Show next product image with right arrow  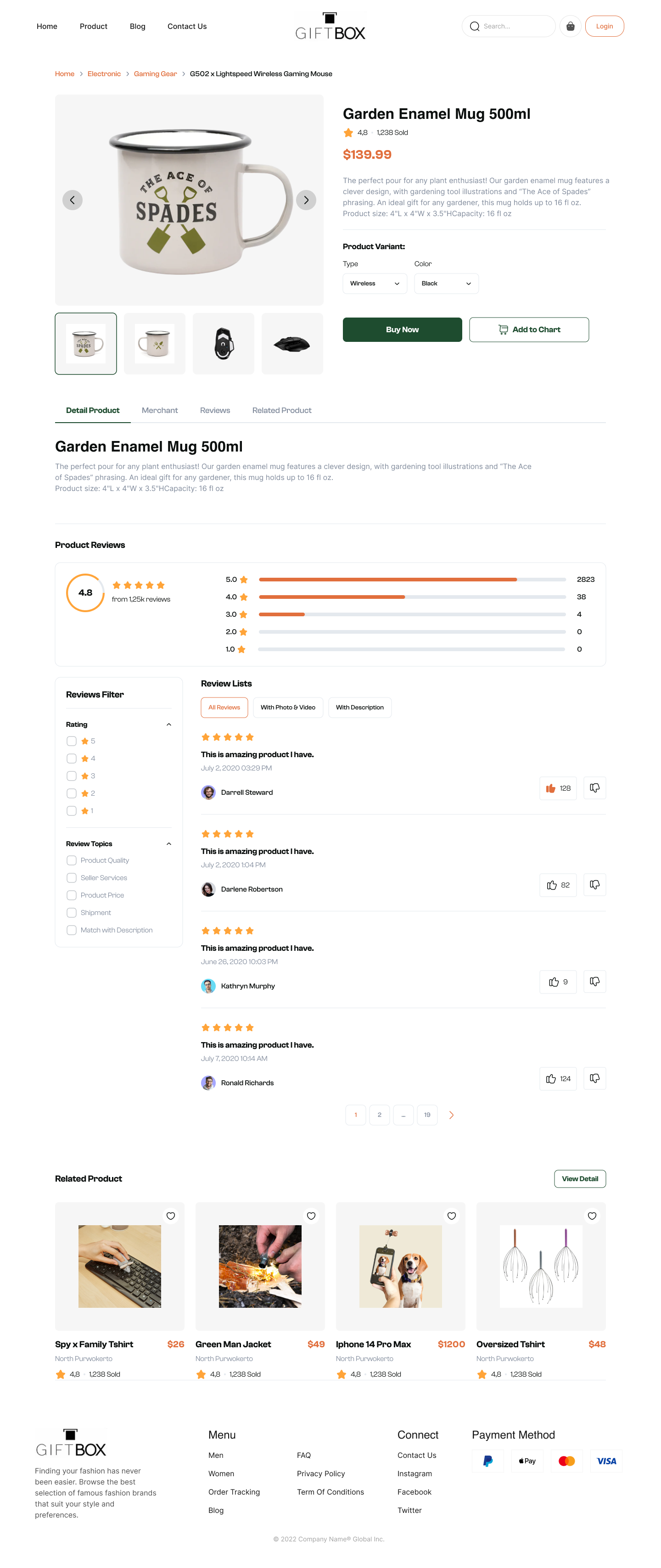[306, 200]
